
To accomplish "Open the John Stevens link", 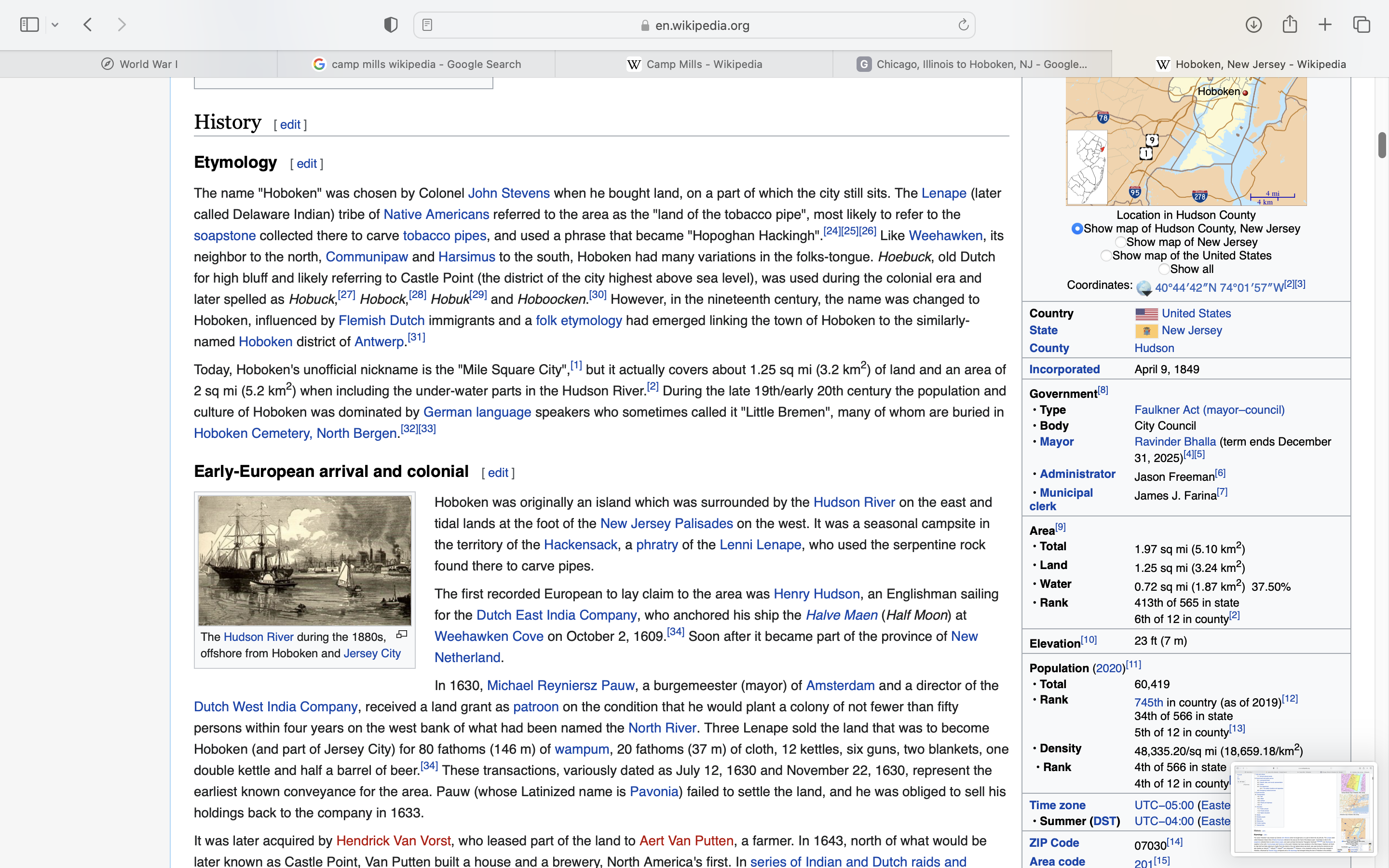I will click(508, 193).
